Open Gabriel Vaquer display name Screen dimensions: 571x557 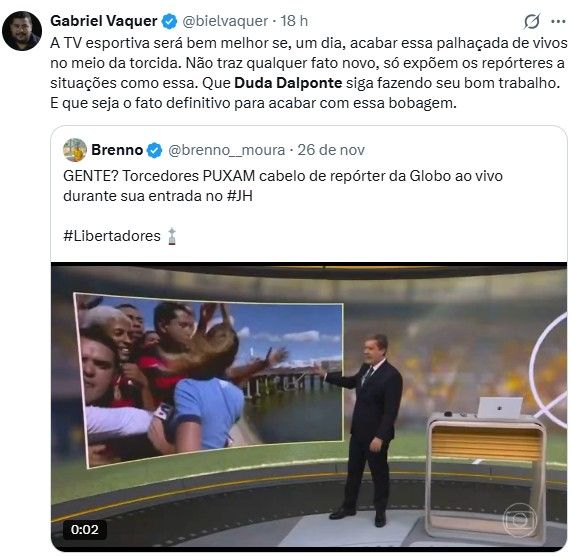[104, 21]
